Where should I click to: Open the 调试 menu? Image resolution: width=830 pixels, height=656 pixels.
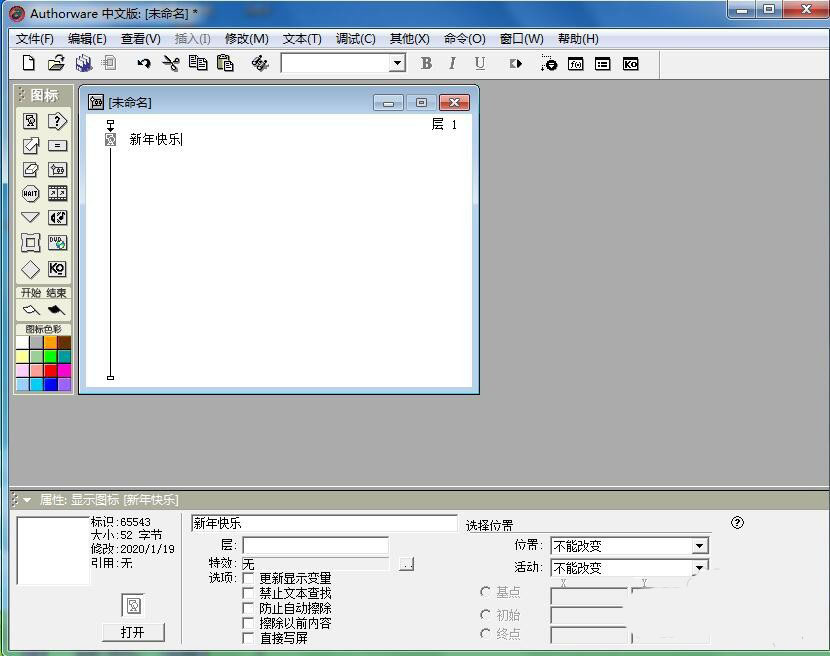[353, 38]
